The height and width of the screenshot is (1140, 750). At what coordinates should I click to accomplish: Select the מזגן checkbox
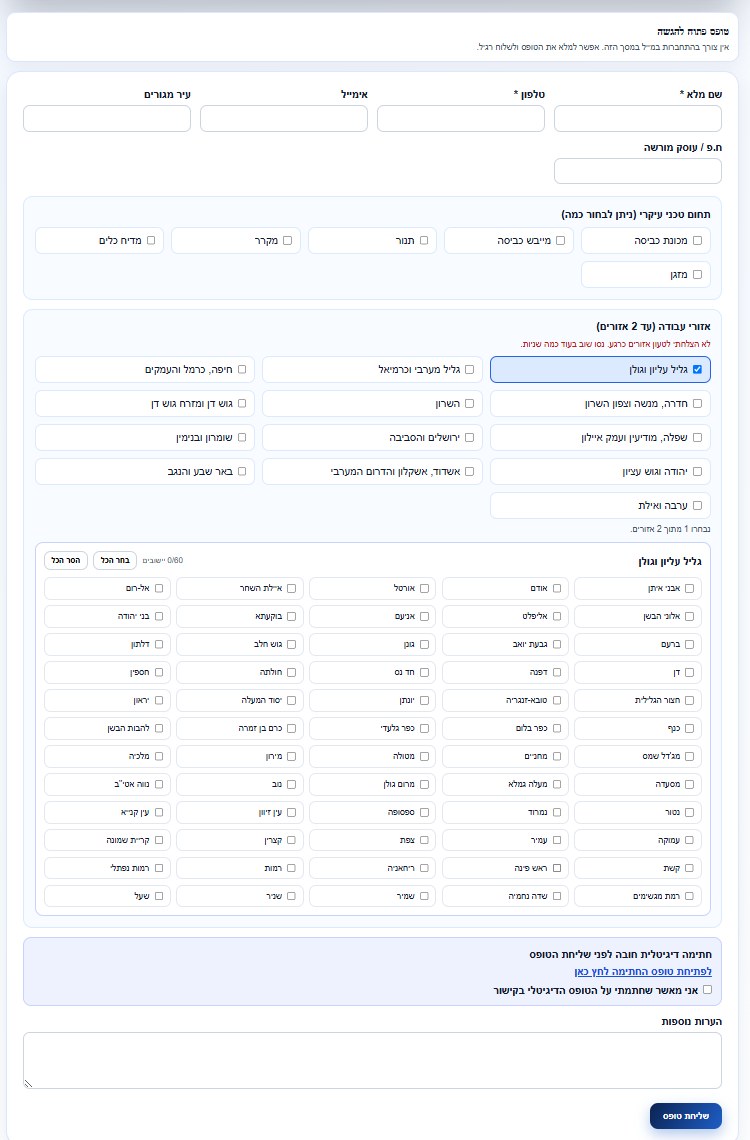tap(697, 275)
